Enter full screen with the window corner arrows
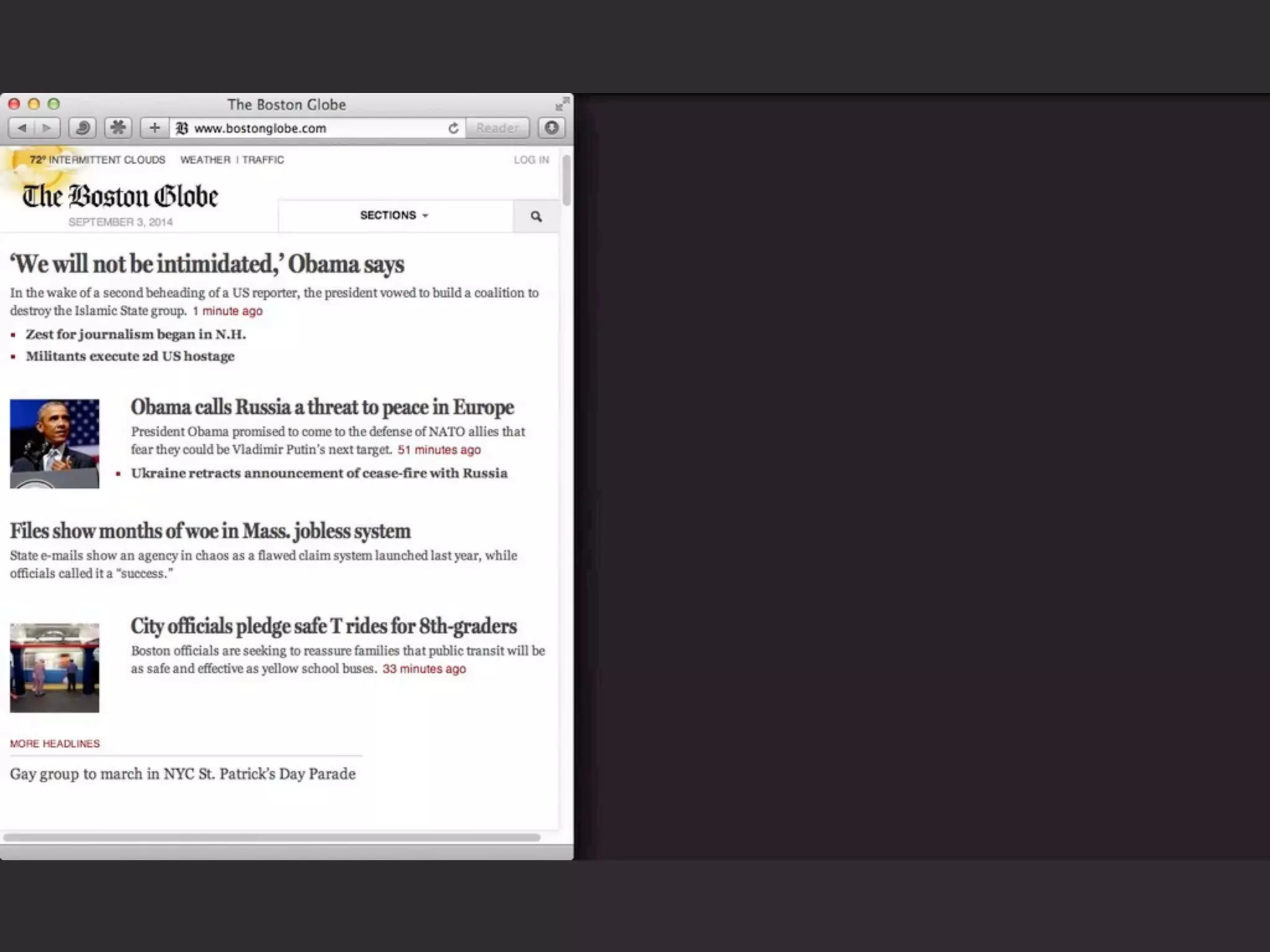 [561, 104]
